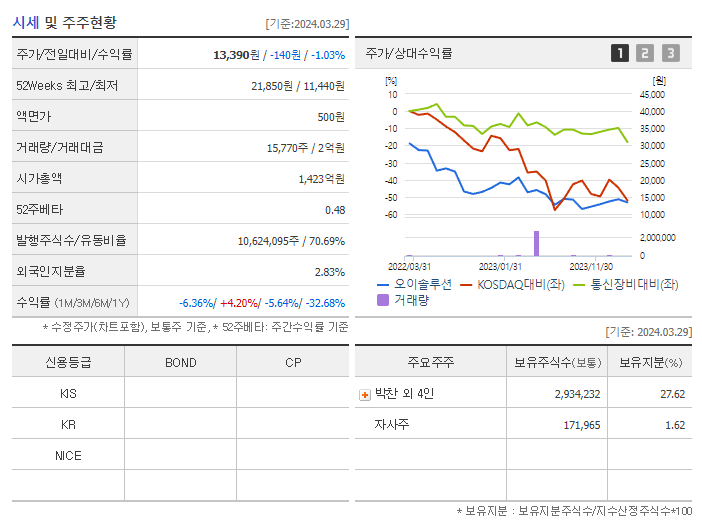Select the 171,965 treasury shares value
Image resolution: width=702 pixels, height=525 pixels.
pyautogui.click(x=582, y=425)
